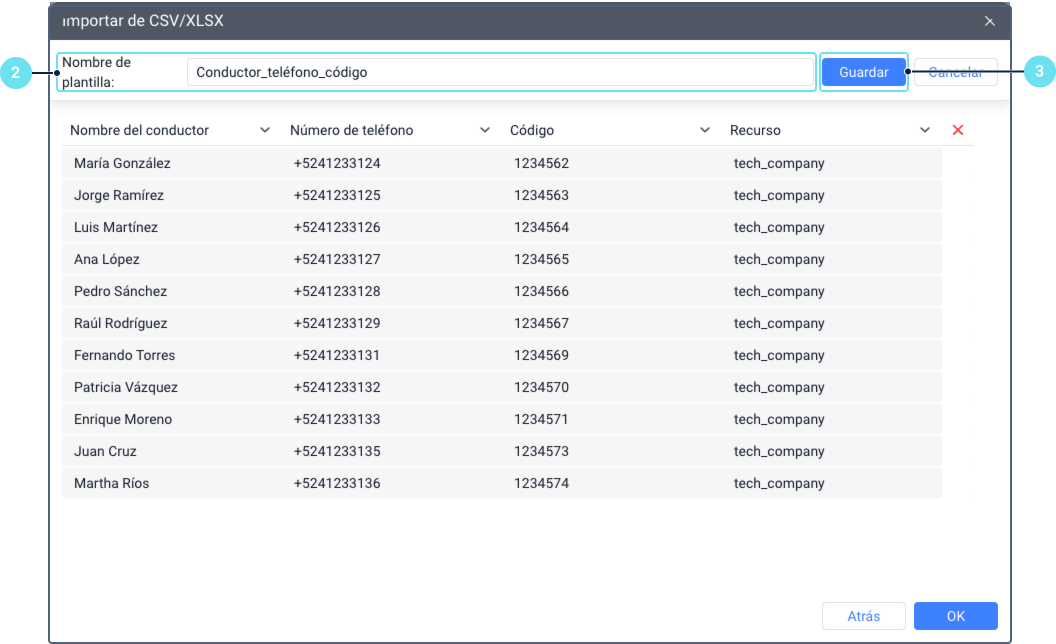1056x644 pixels.
Task: Expand the Recurso column dropdown
Action: click(x=925, y=130)
